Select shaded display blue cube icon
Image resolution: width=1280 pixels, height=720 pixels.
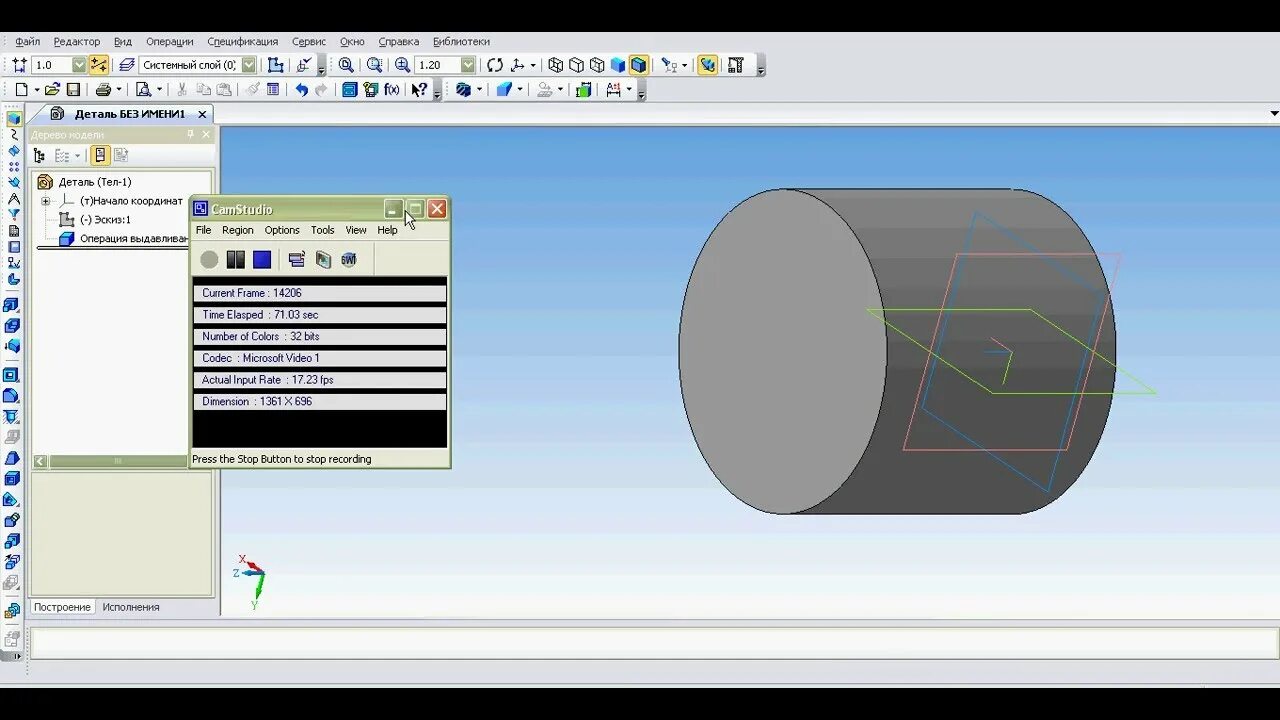pos(617,65)
